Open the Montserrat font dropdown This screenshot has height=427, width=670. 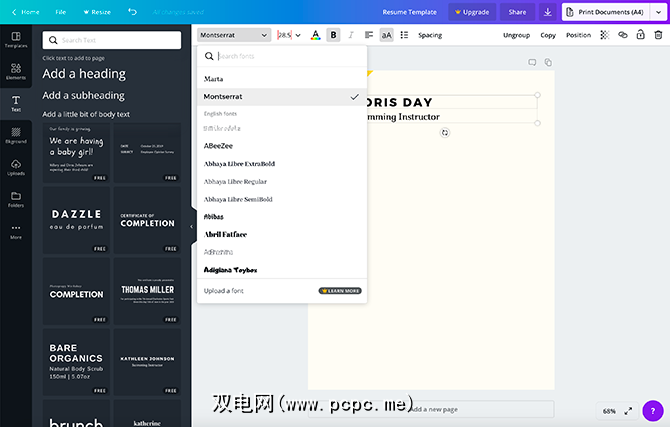[x=234, y=35]
